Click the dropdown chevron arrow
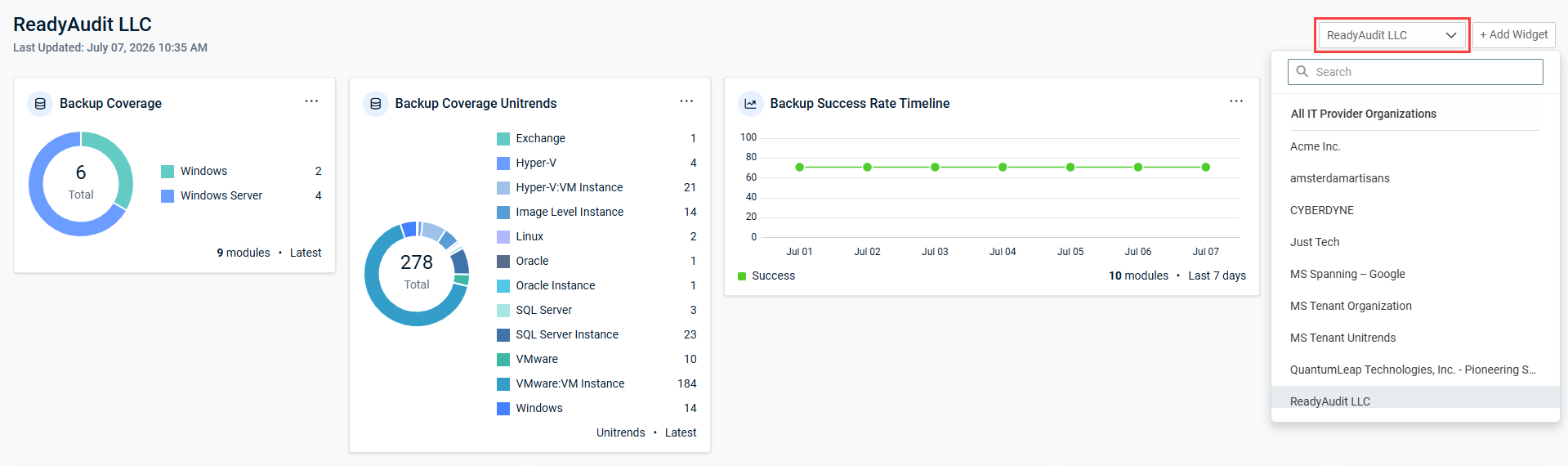The height and width of the screenshot is (466, 1568). pos(1451,35)
